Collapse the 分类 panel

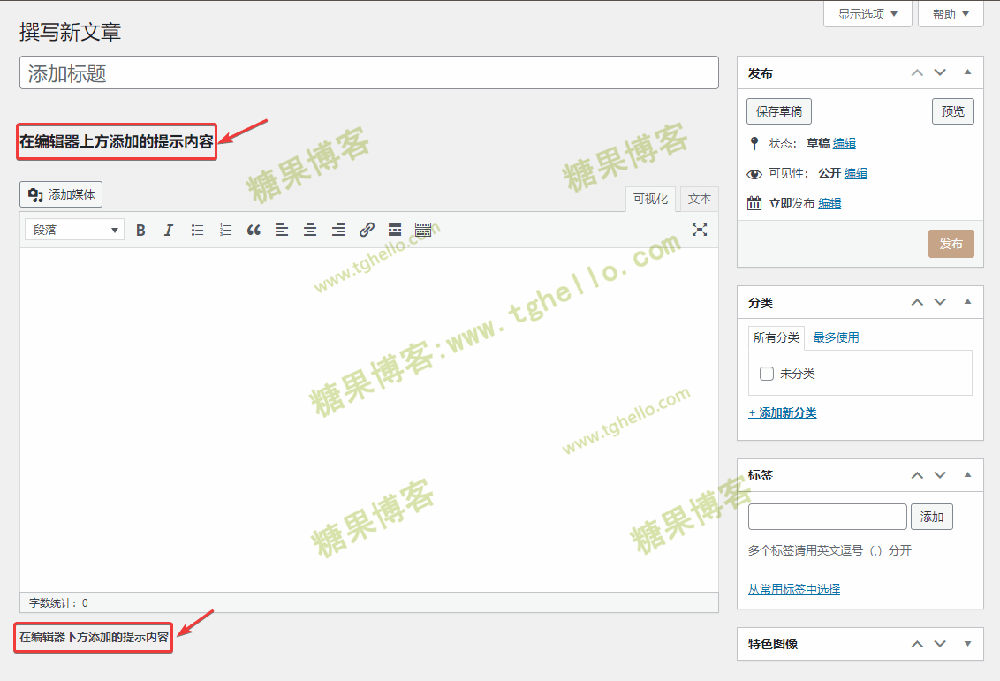pyautogui.click(x=968, y=302)
